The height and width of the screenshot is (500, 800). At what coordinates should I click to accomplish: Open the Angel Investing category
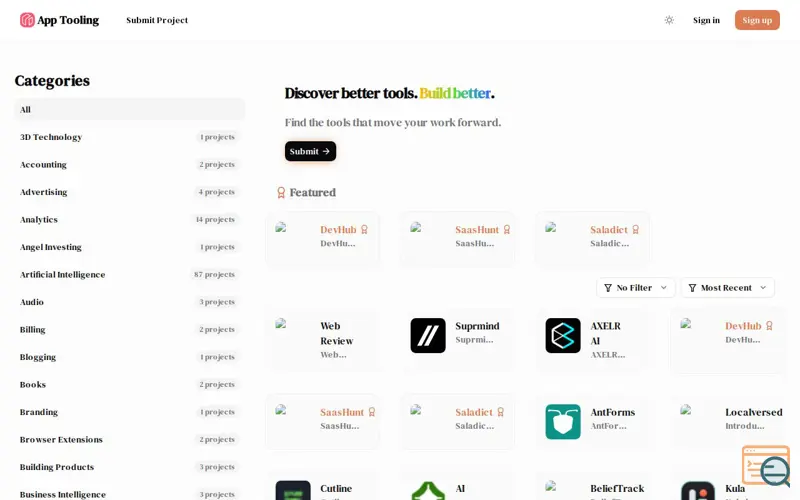point(130,247)
